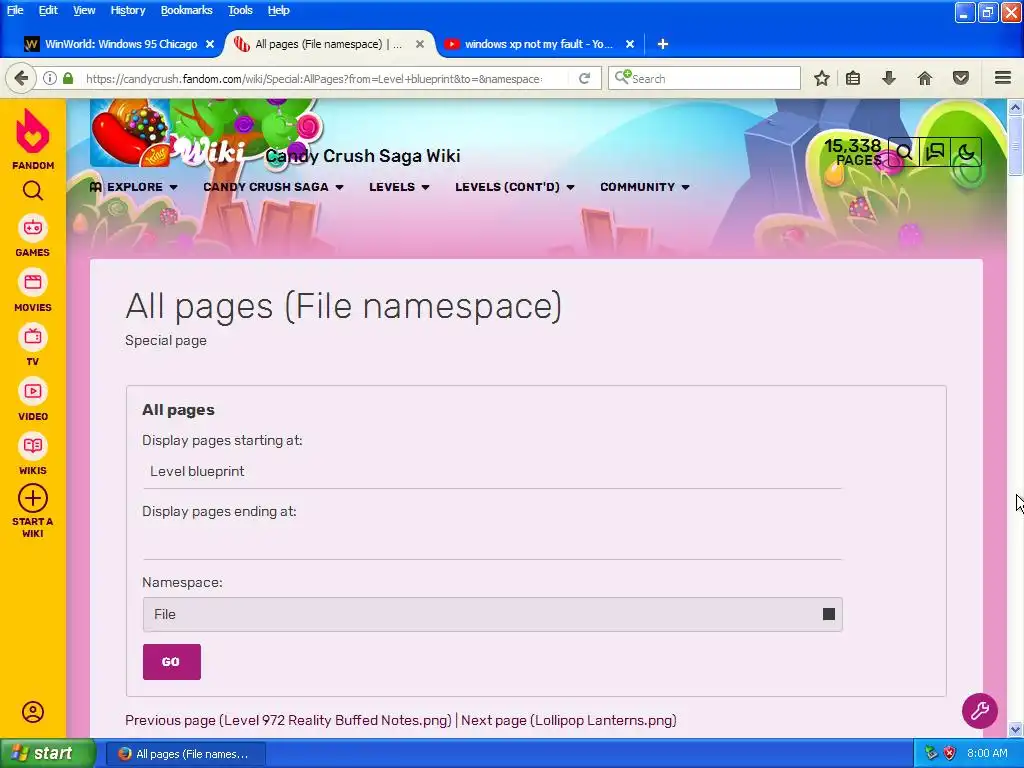Go back with browser back arrow

pyautogui.click(x=21, y=78)
